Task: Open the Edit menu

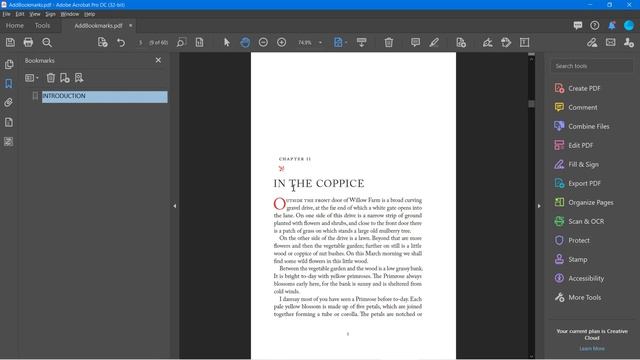Action: coord(20,14)
